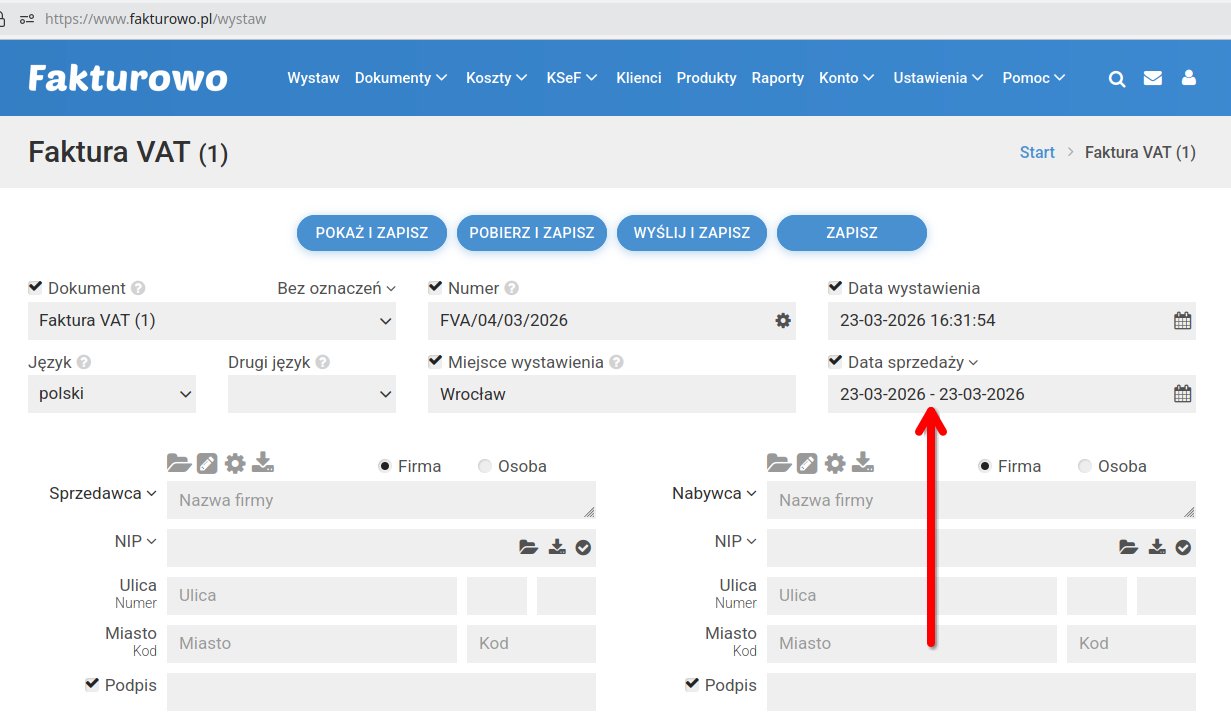Toggle the Miejsce wystawienia checkbox
Image resolution: width=1231 pixels, height=717 pixels.
[x=436, y=361]
